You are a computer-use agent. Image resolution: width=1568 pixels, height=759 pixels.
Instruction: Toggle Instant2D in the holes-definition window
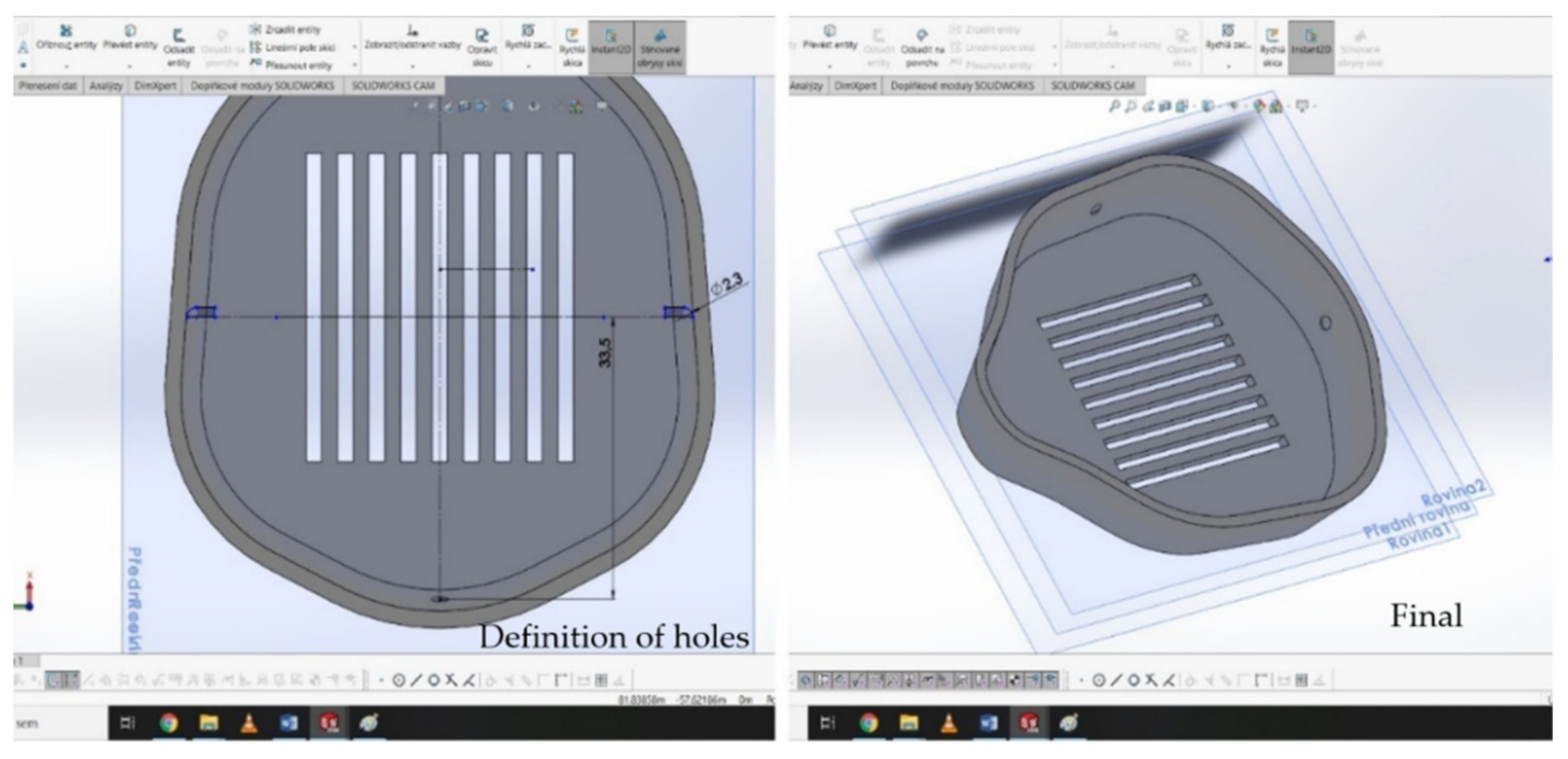611,43
